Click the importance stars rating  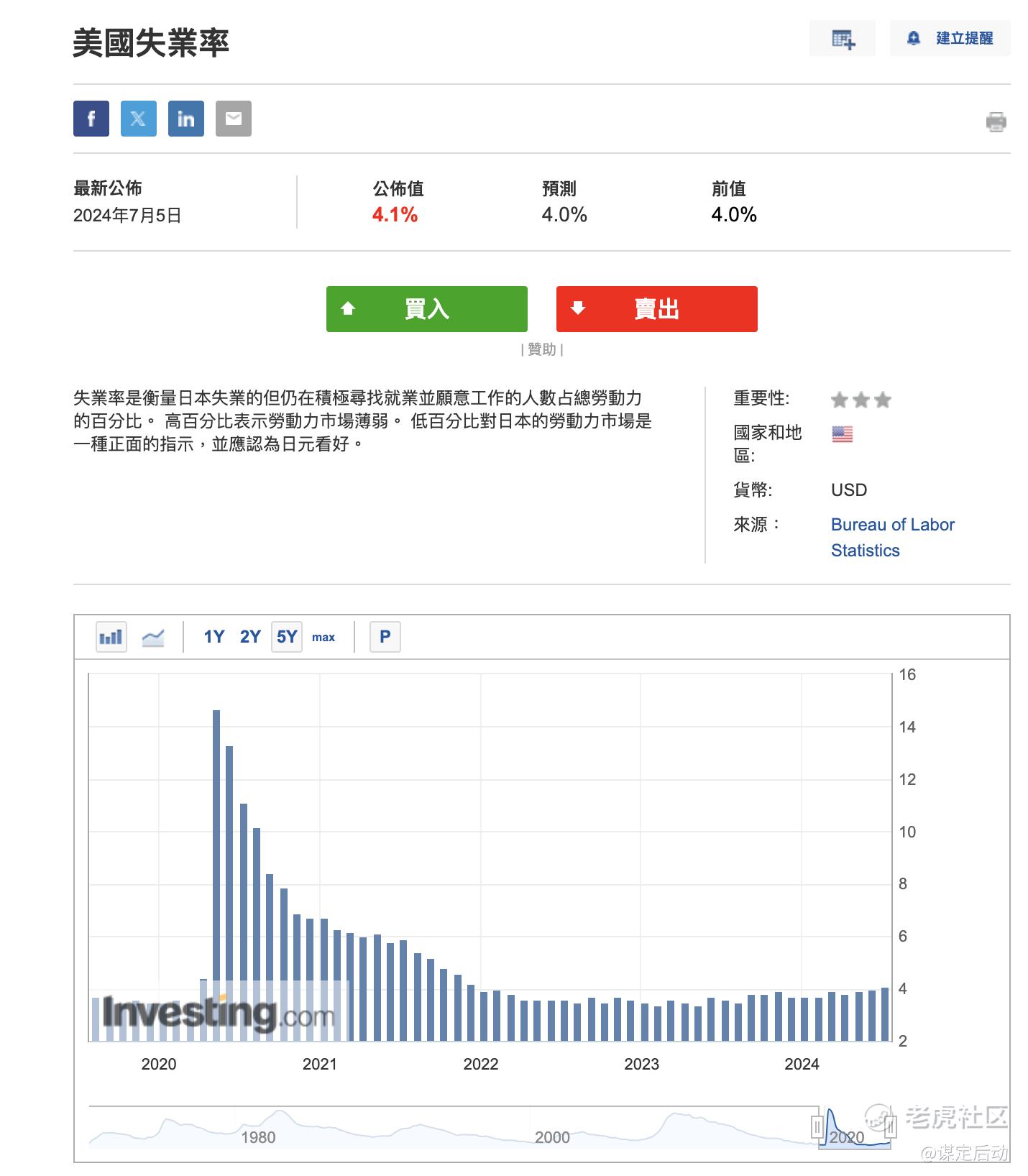coord(861,400)
